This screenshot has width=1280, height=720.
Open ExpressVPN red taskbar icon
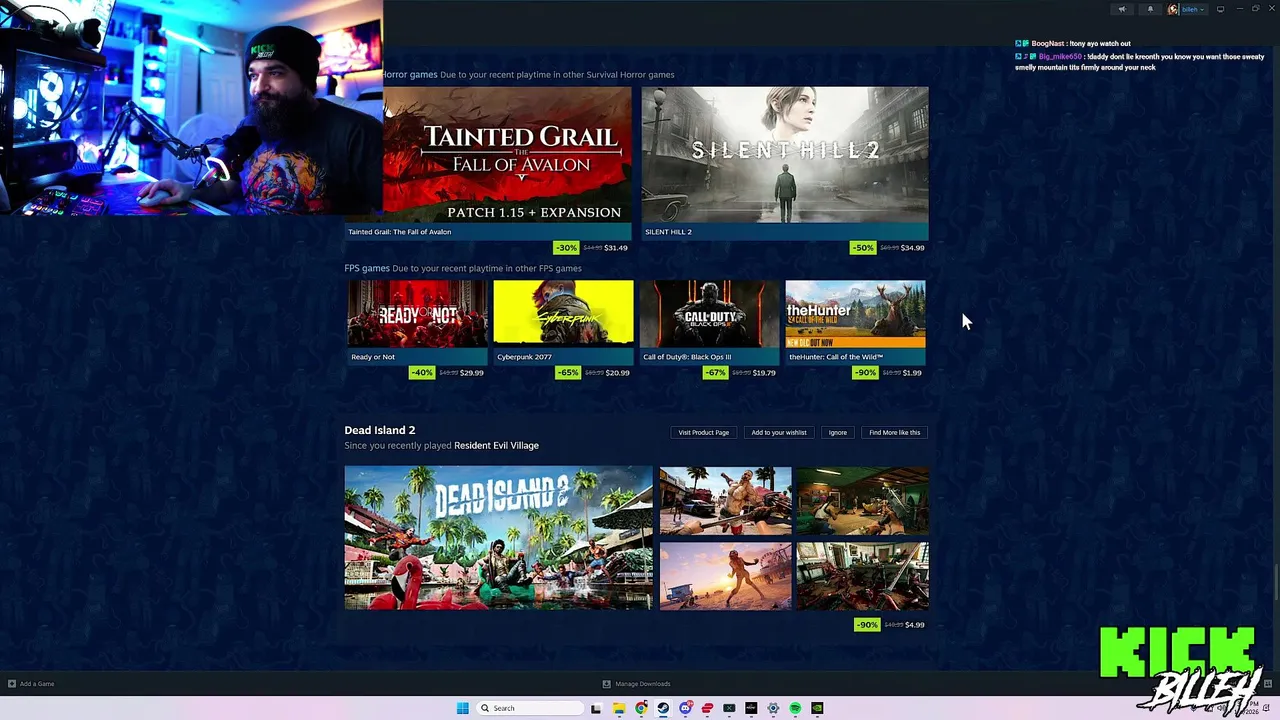click(707, 708)
